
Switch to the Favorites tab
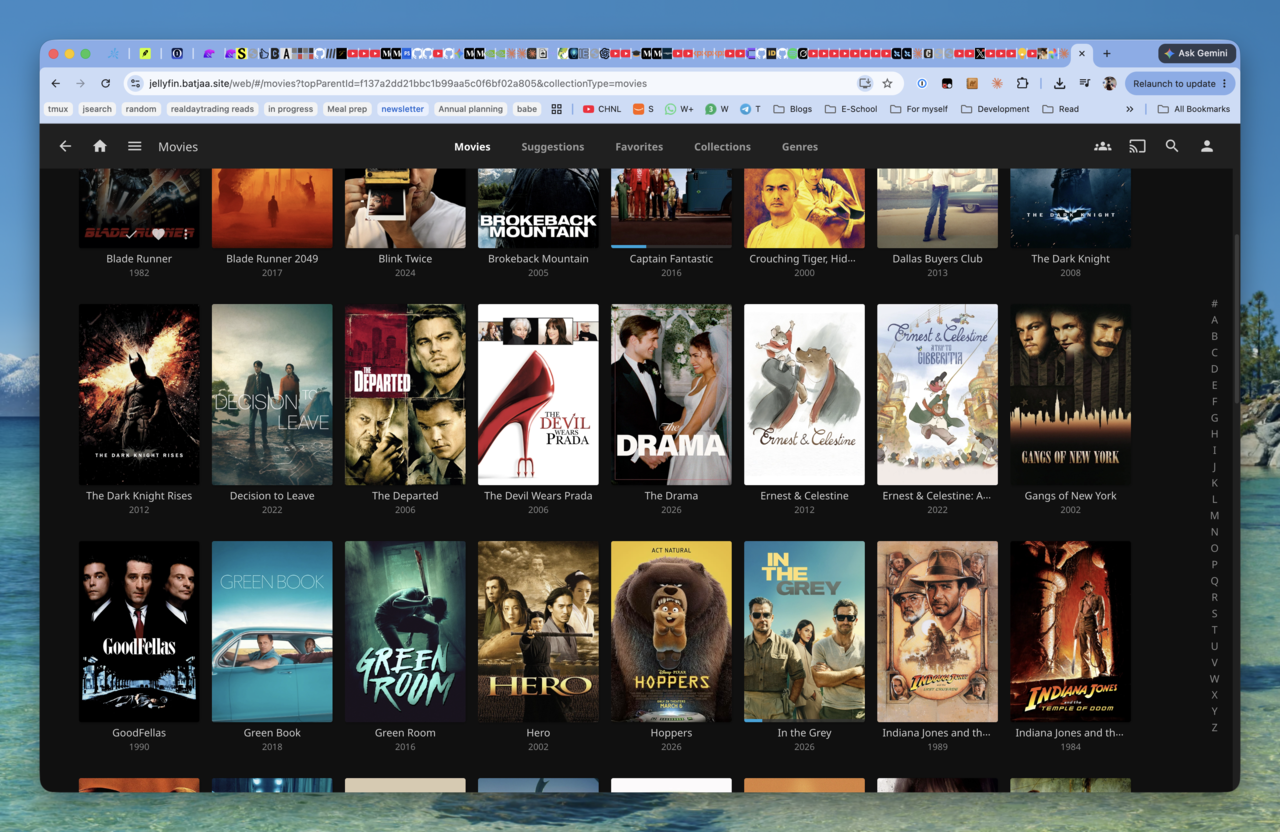pyautogui.click(x=639, y=147)
